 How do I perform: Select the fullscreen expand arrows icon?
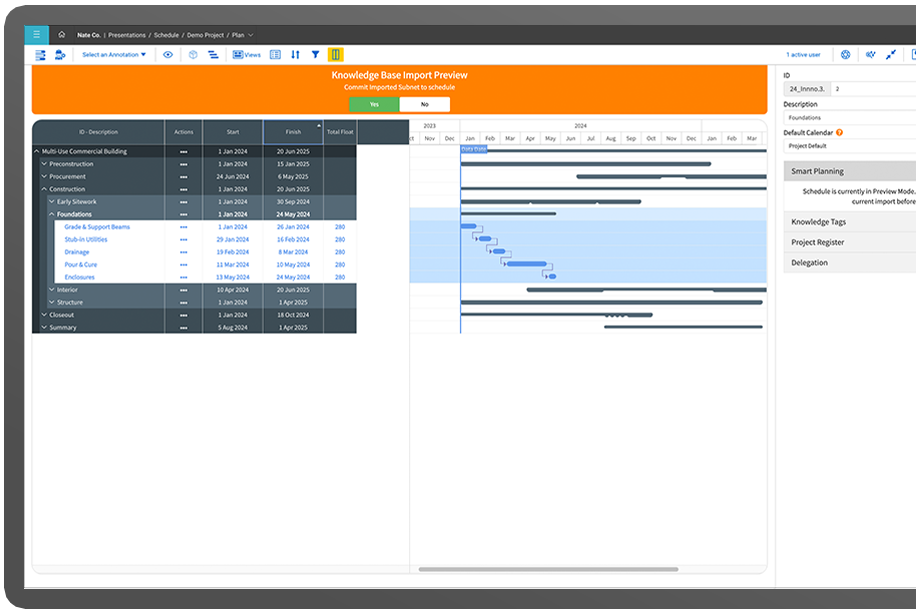(888, 55)
